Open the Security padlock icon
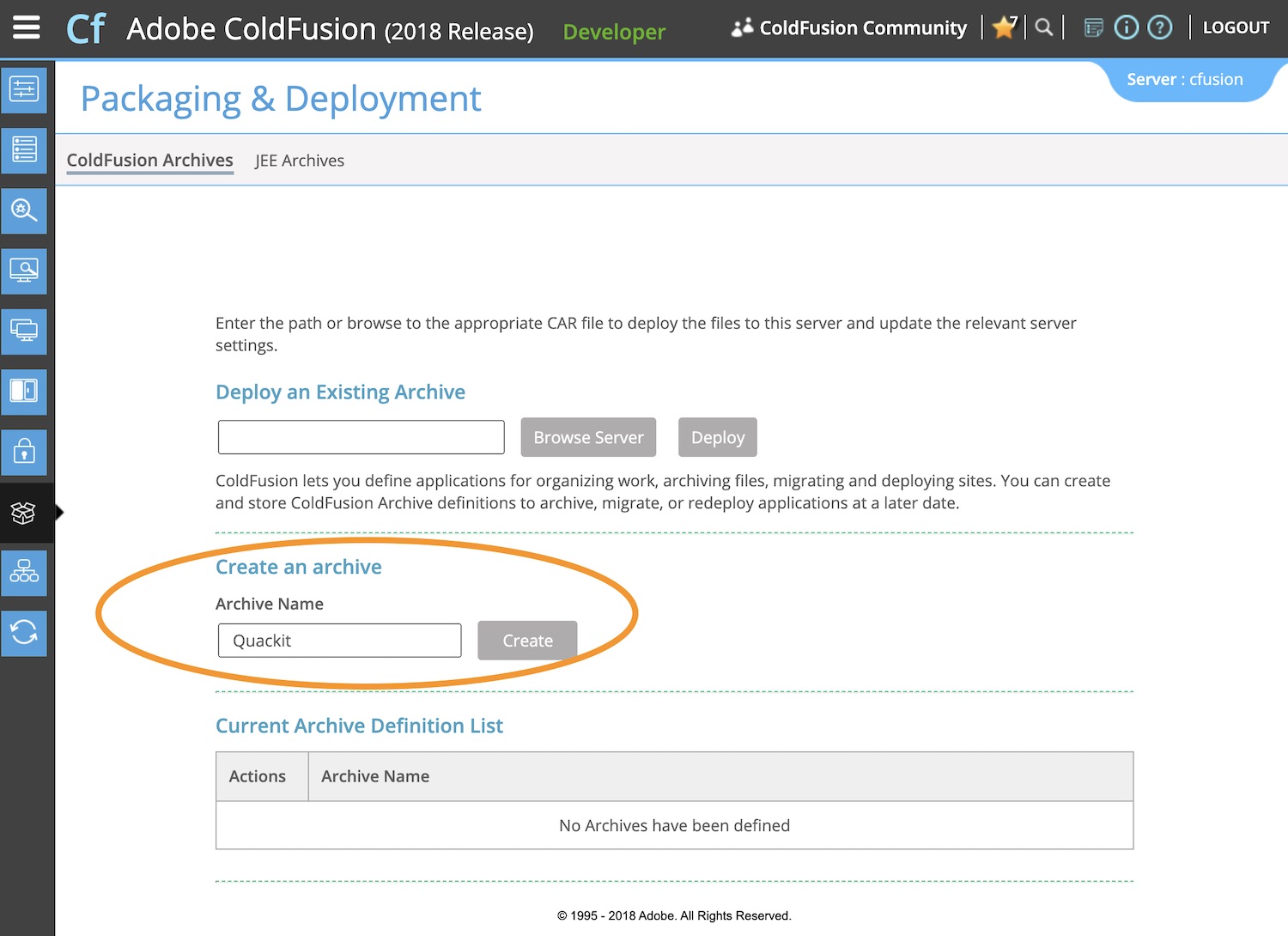The height and width of the screenshot is (936, 1288). coord(24,452)
